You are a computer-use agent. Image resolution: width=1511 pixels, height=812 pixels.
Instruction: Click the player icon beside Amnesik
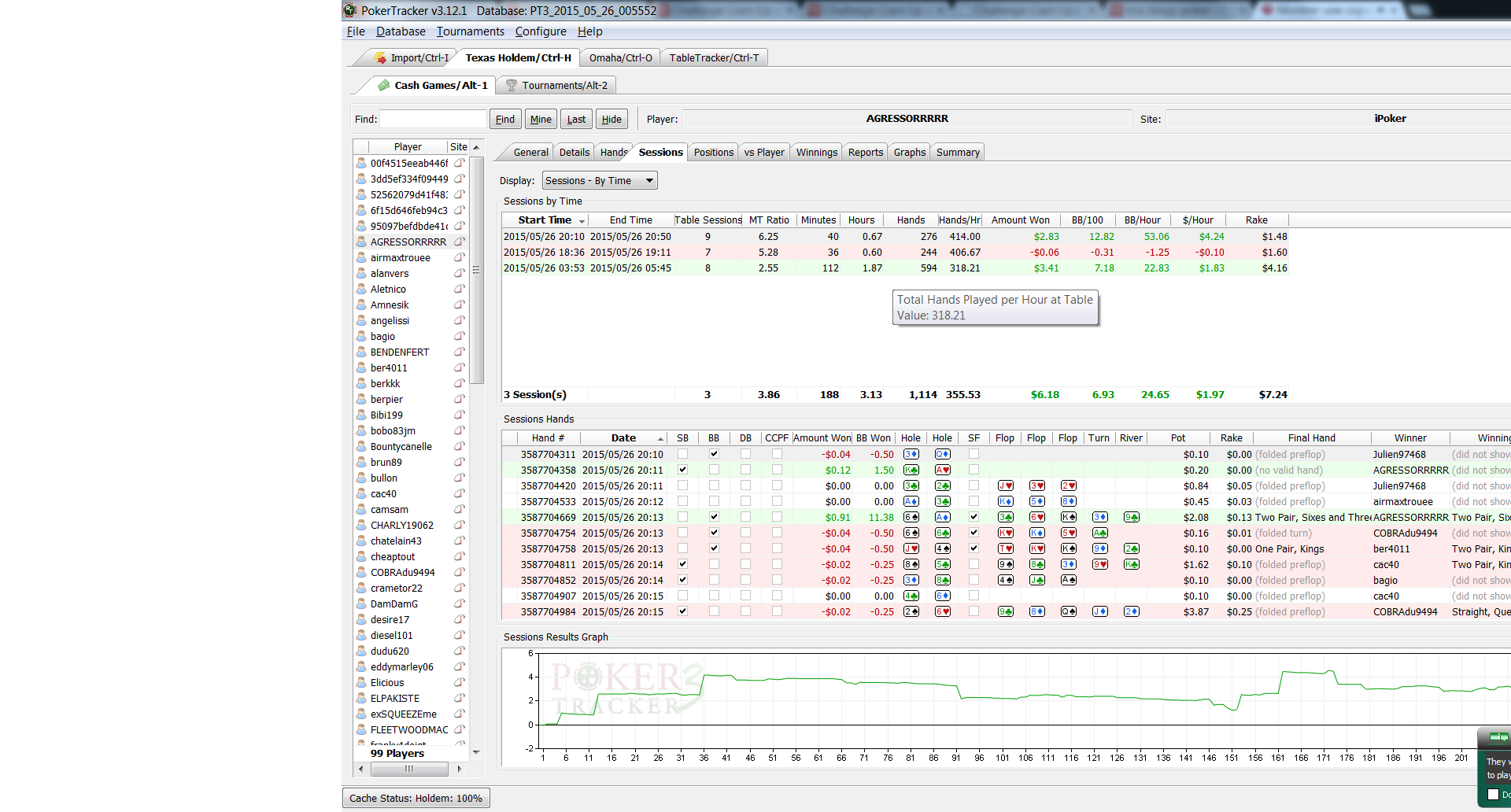click(x=361, y=304)
